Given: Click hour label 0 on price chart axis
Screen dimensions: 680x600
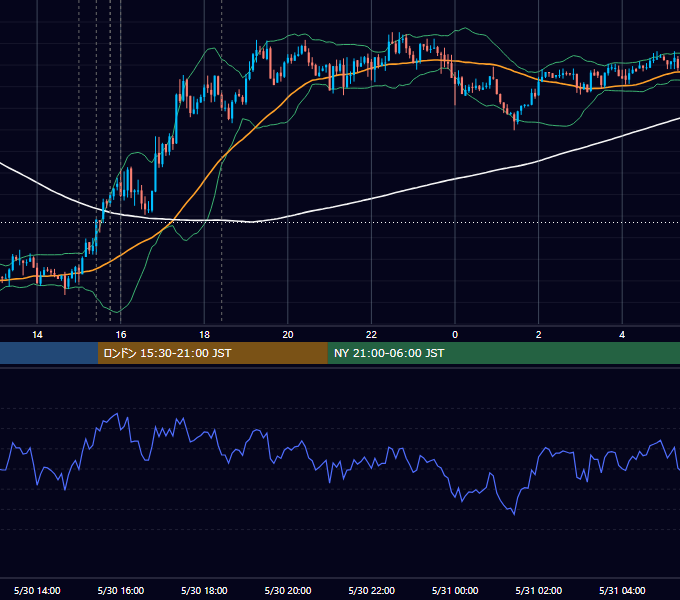Looking at the screenshot, I should 455,335.
